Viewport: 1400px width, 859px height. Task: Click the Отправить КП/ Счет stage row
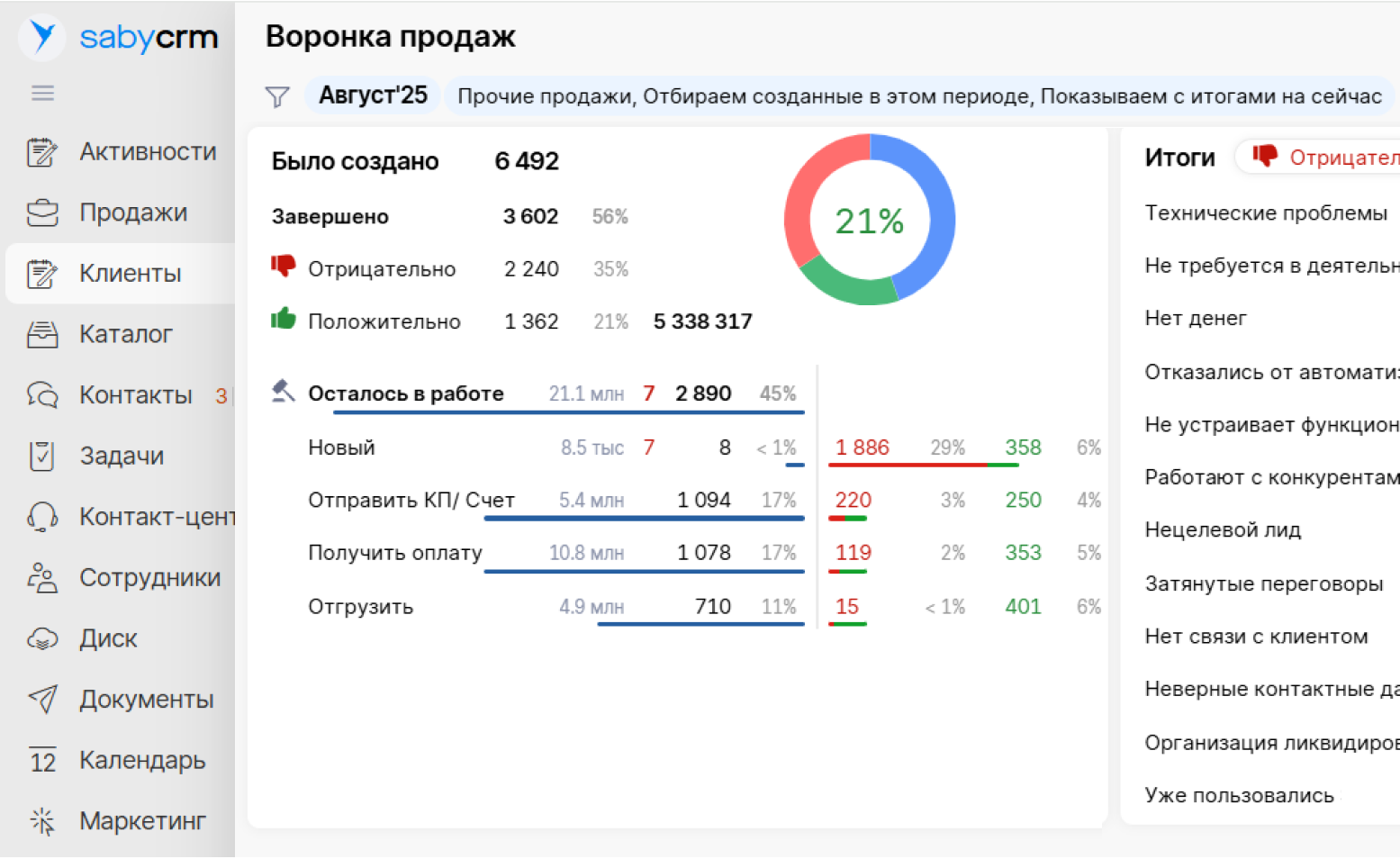point(411,501)
